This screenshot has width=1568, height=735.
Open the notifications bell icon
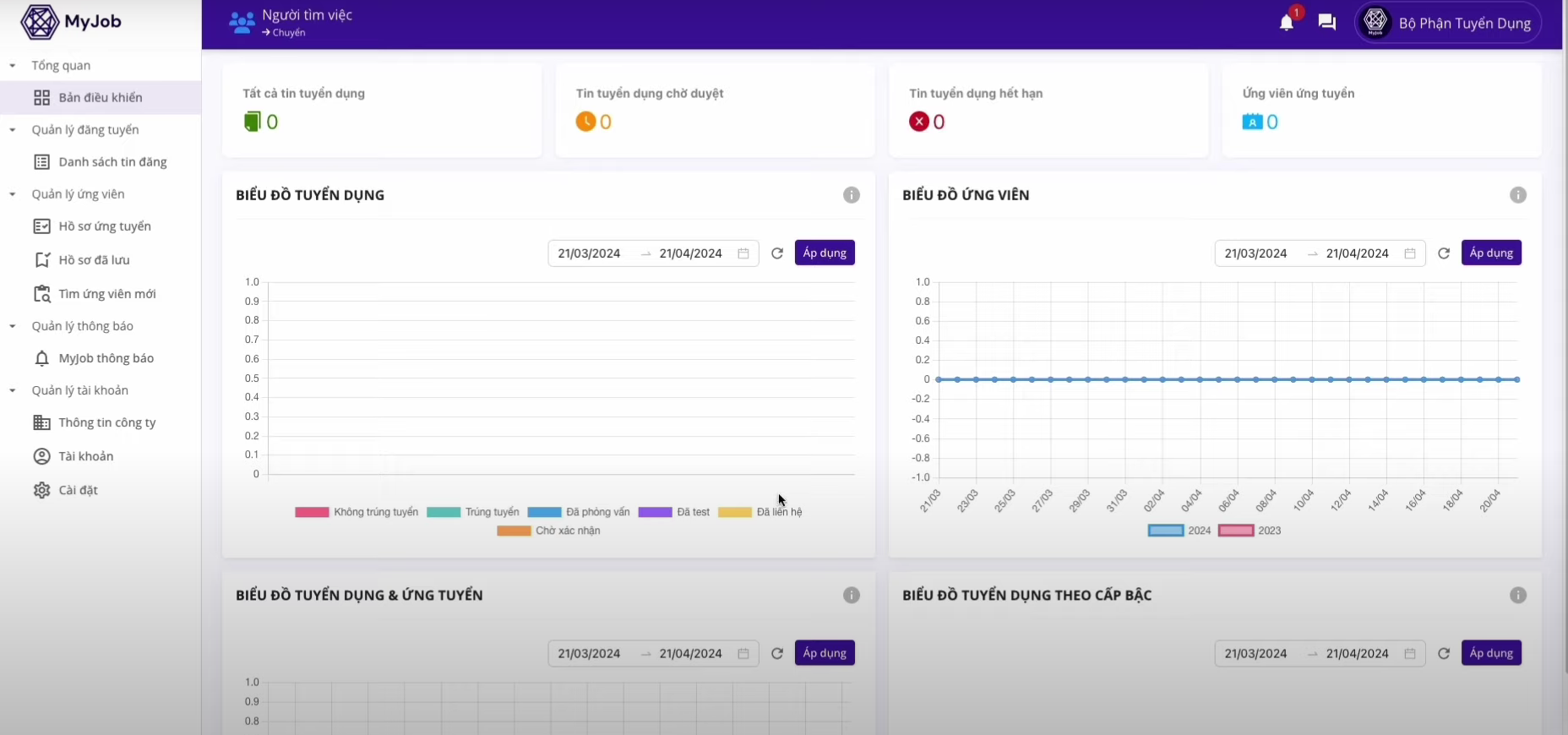tap(1286, 23)
